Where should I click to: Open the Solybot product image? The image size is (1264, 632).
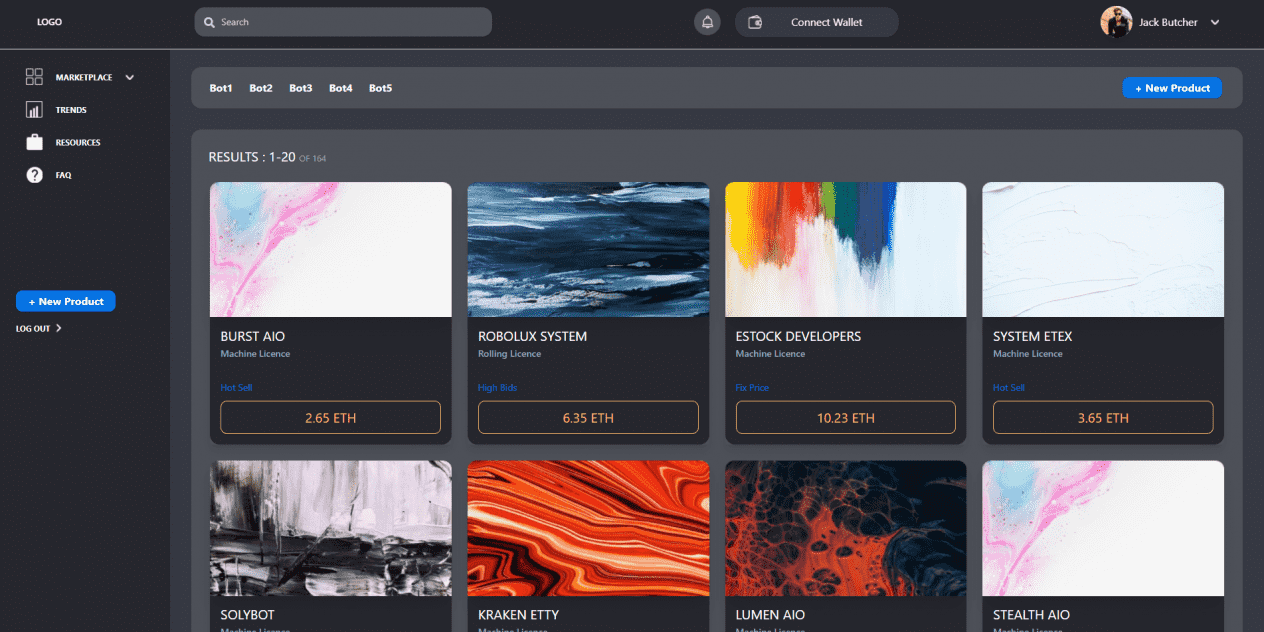pyautogui.click(x=331, y=528)
